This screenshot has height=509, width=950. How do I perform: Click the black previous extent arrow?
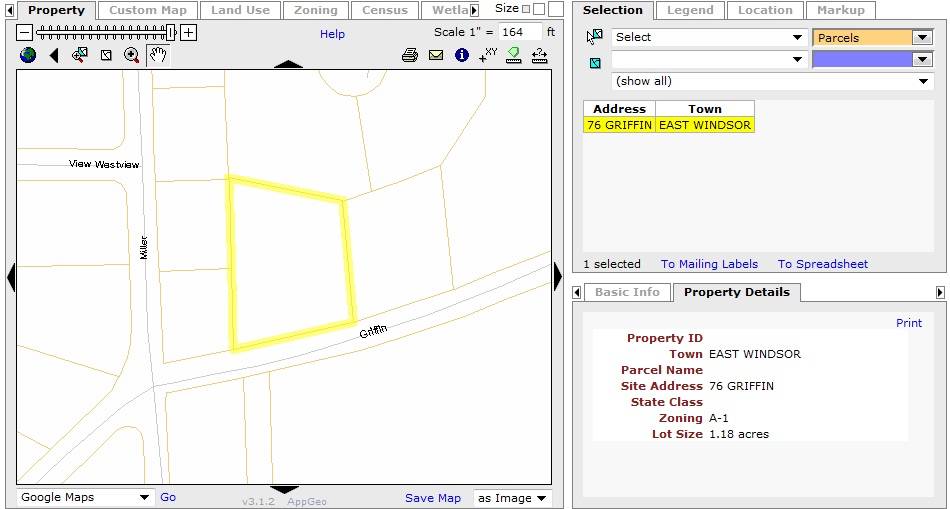click(54, 56)
